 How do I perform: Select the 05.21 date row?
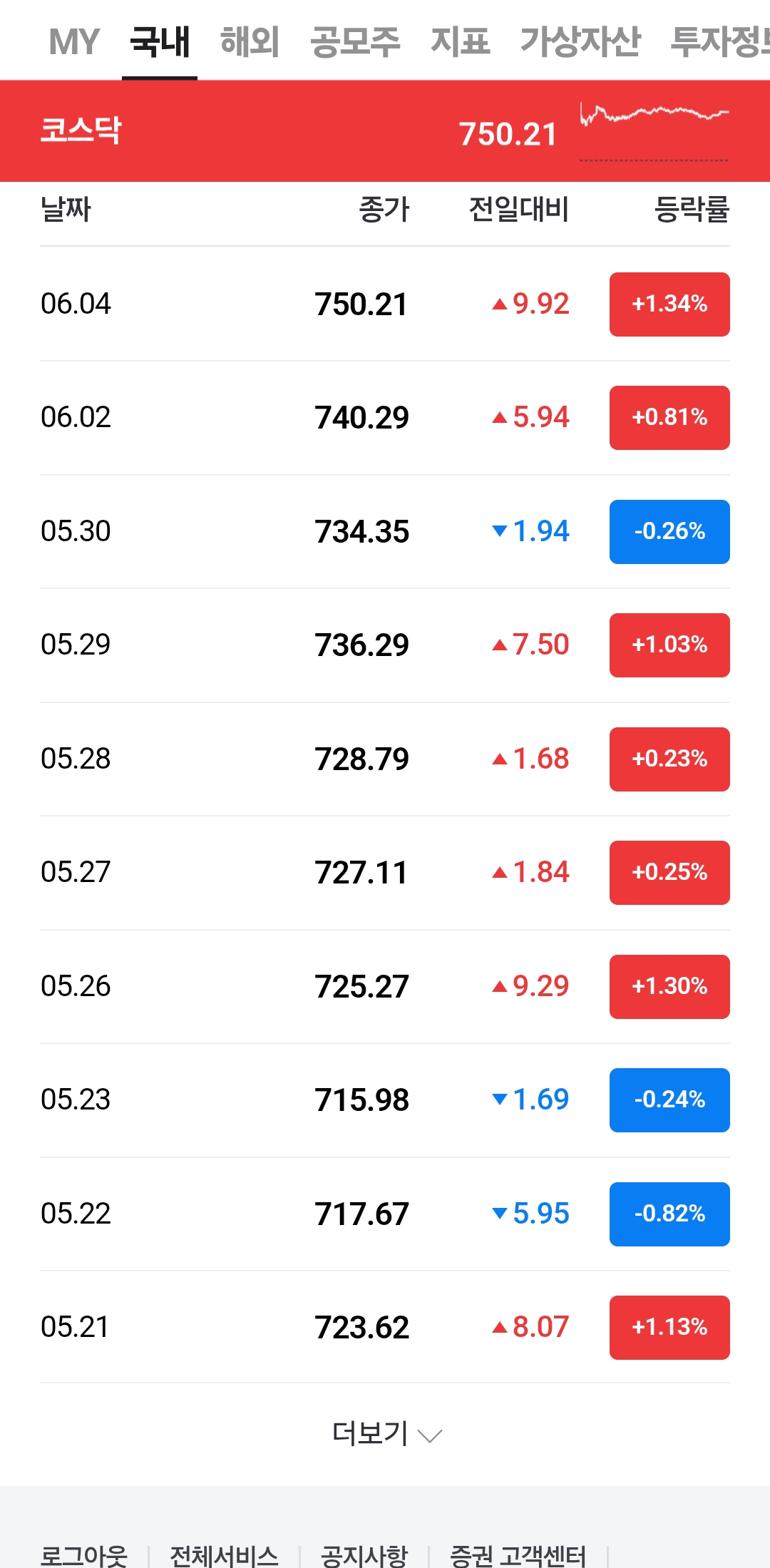click(x=76, y=1327)
